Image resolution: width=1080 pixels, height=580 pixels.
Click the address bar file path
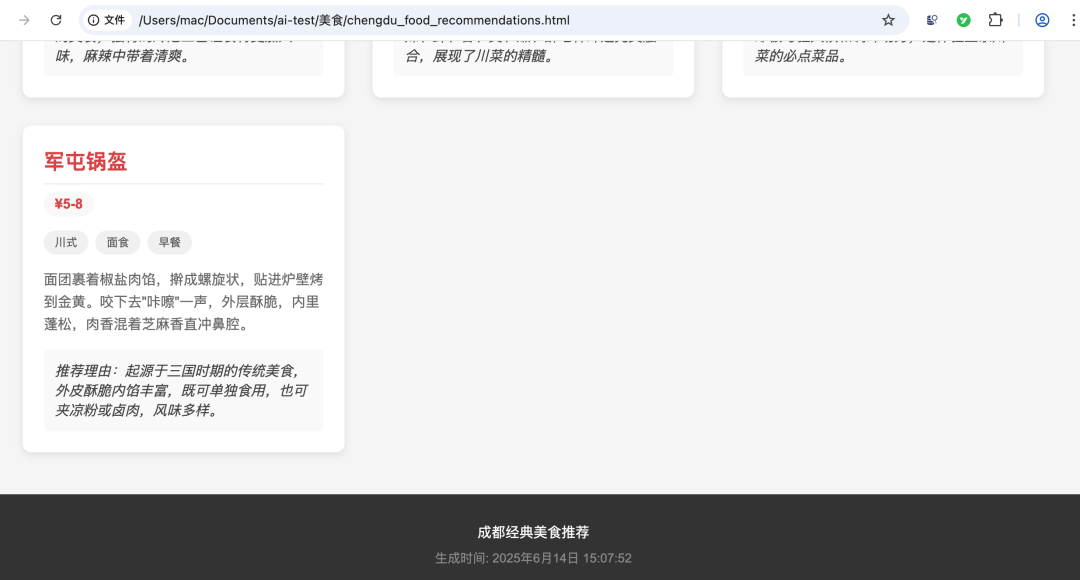pyautogui.click(x=354, y=20)
